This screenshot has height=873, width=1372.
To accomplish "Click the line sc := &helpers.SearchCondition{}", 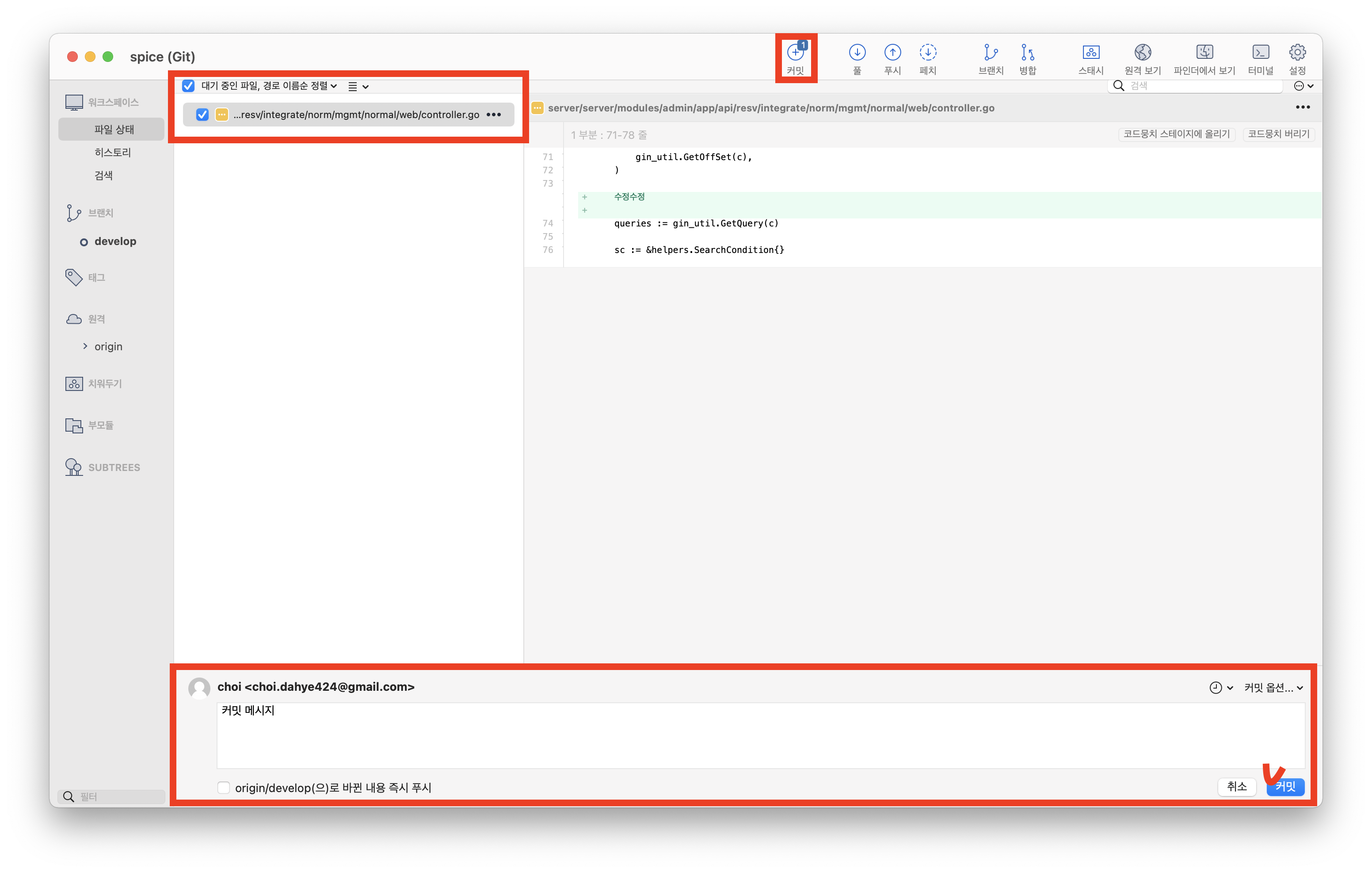I will tap(699, 250).
